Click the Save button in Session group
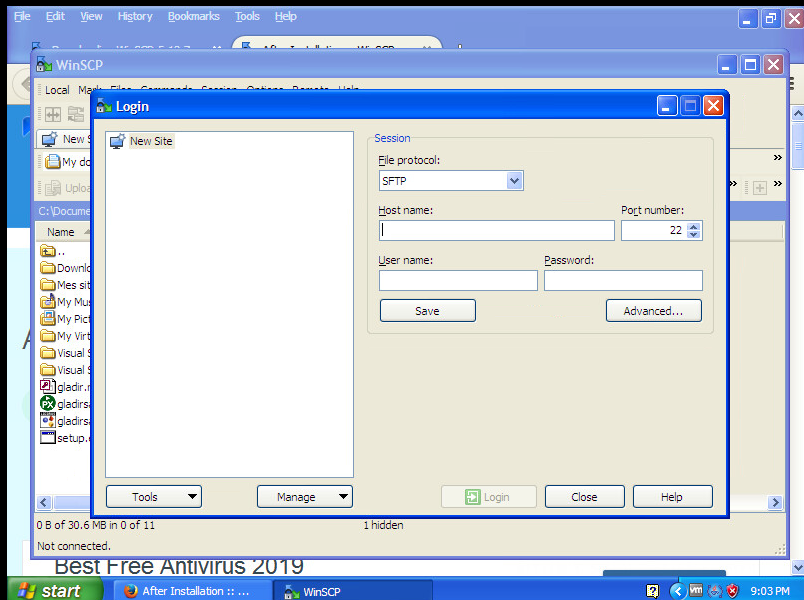This screenshot has height=600, width=804. tap(428, 311)
